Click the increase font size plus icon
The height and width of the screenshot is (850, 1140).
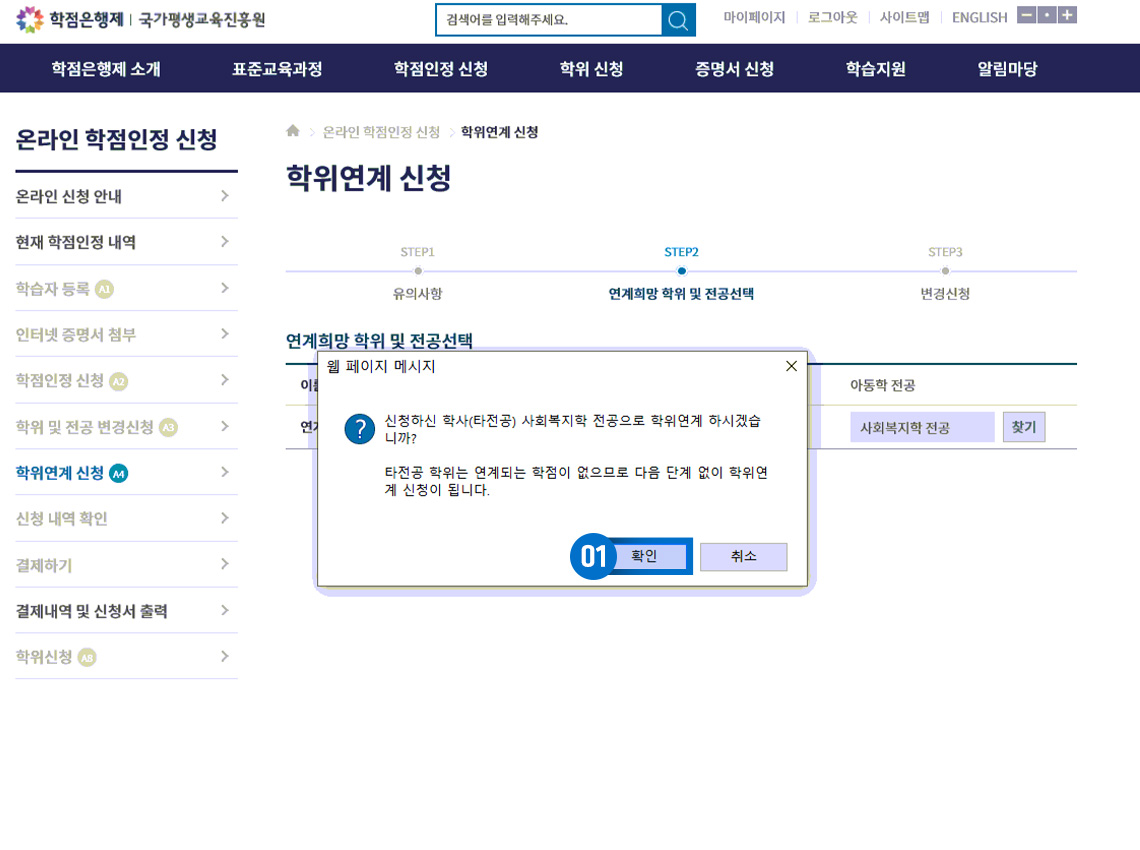pyautogui.click(x=1067, y=15)
